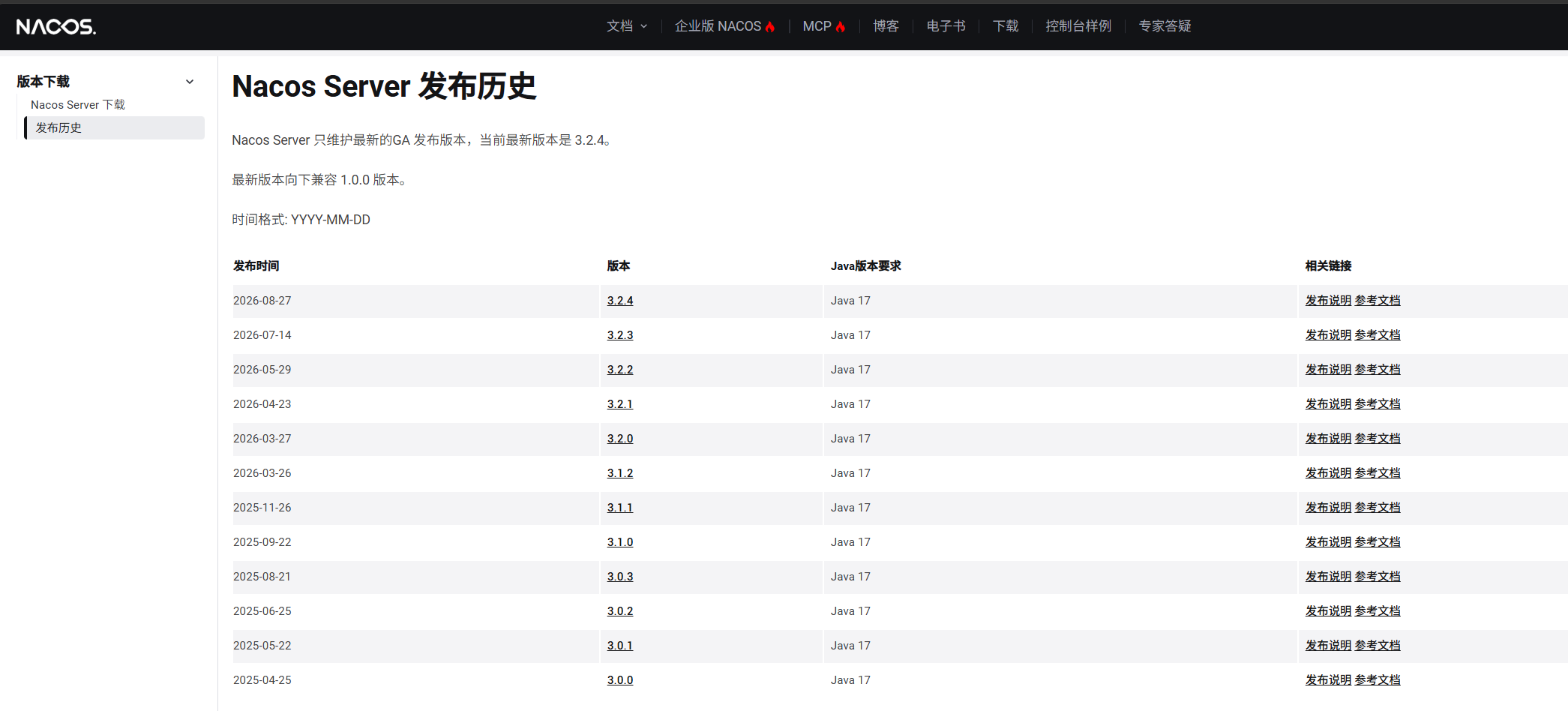Viewport: 1568px width, 711px height.
Task: Open version 3.1.2 link
Action: [620, 473]
